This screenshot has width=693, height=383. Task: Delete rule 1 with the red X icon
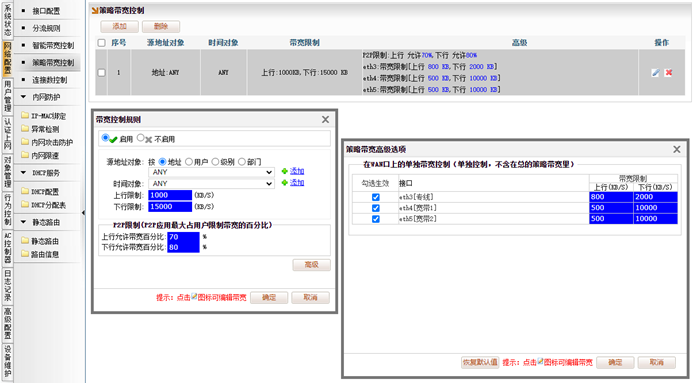(669, 72)
